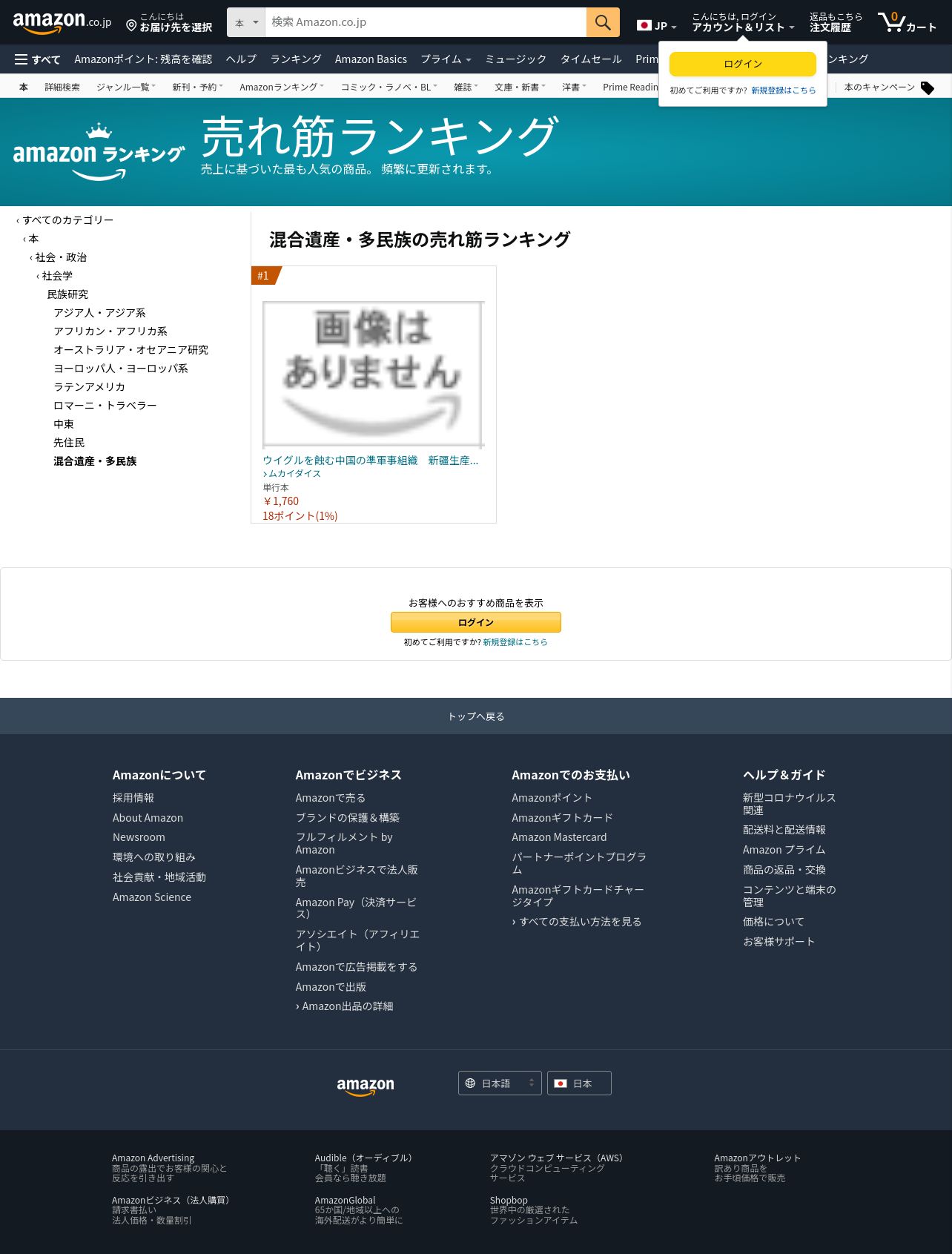
Task: Select 社会・政治 category
Action: [61, 257]
